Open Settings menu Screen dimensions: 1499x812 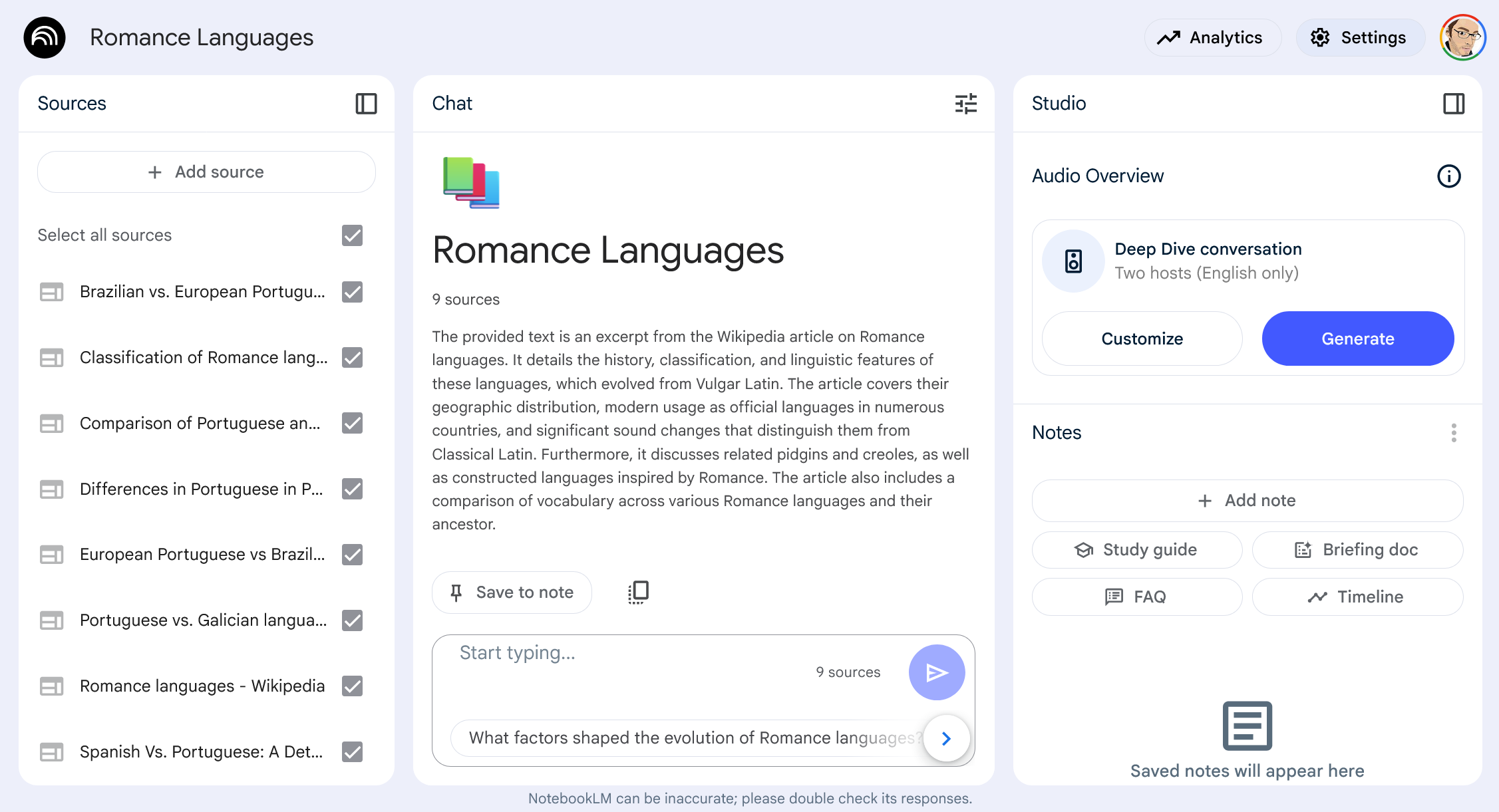pos(1359,38)
